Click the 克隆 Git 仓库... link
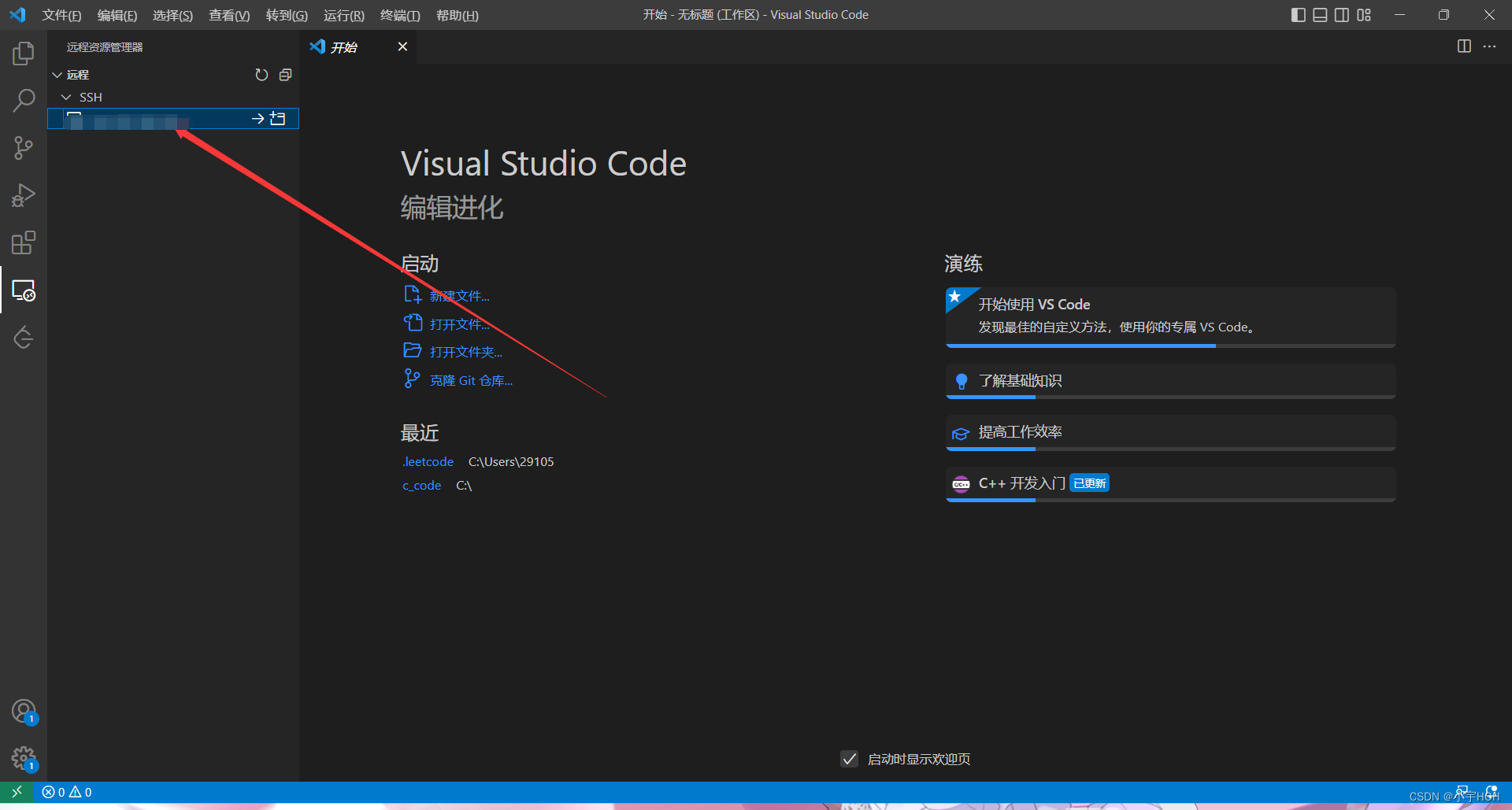Image resolution: width=1512 pixels, height=810 pixels. [x=471, y=380]
